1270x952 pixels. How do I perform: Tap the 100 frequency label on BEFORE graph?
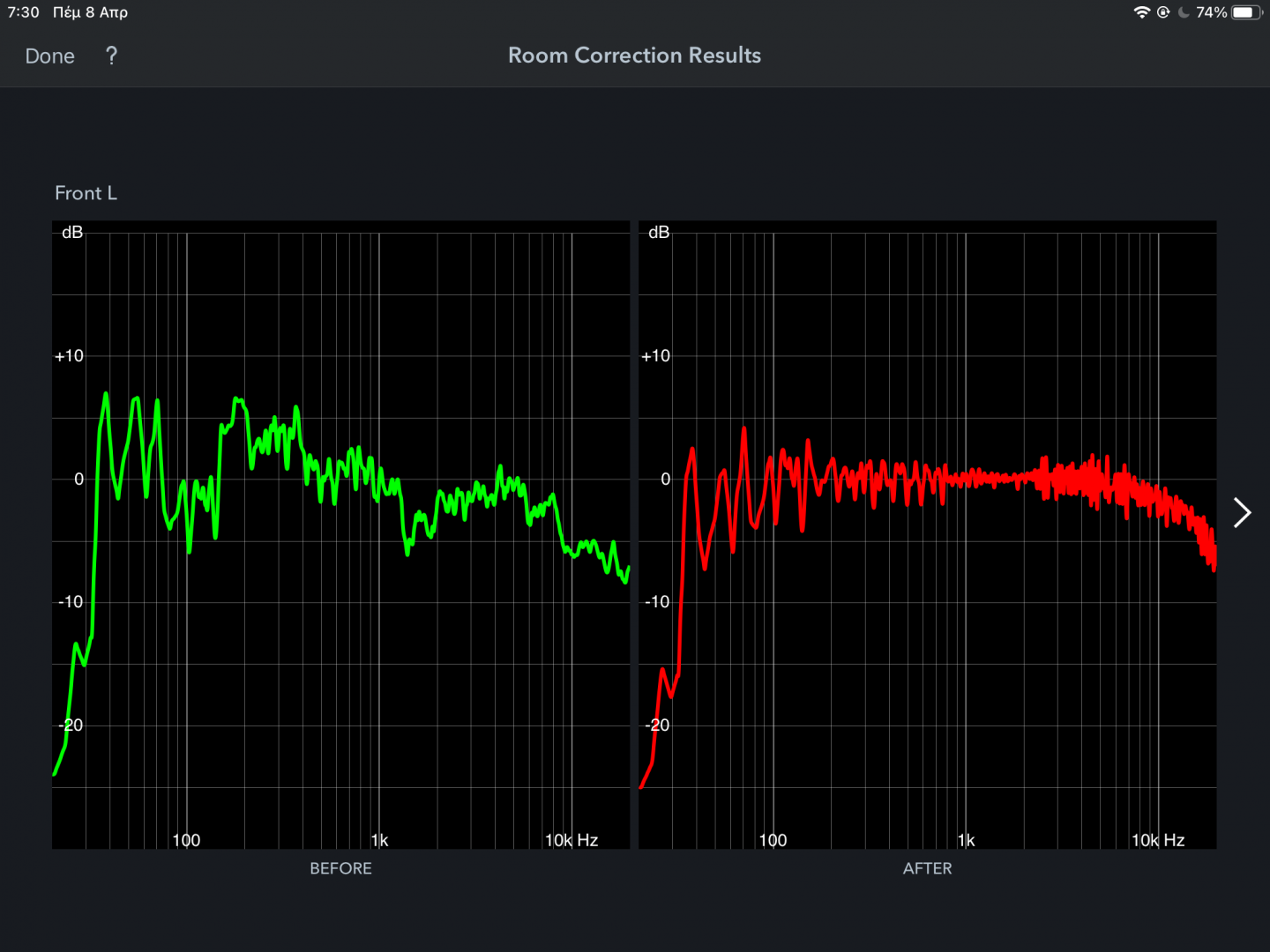click(x=186, y=840)
